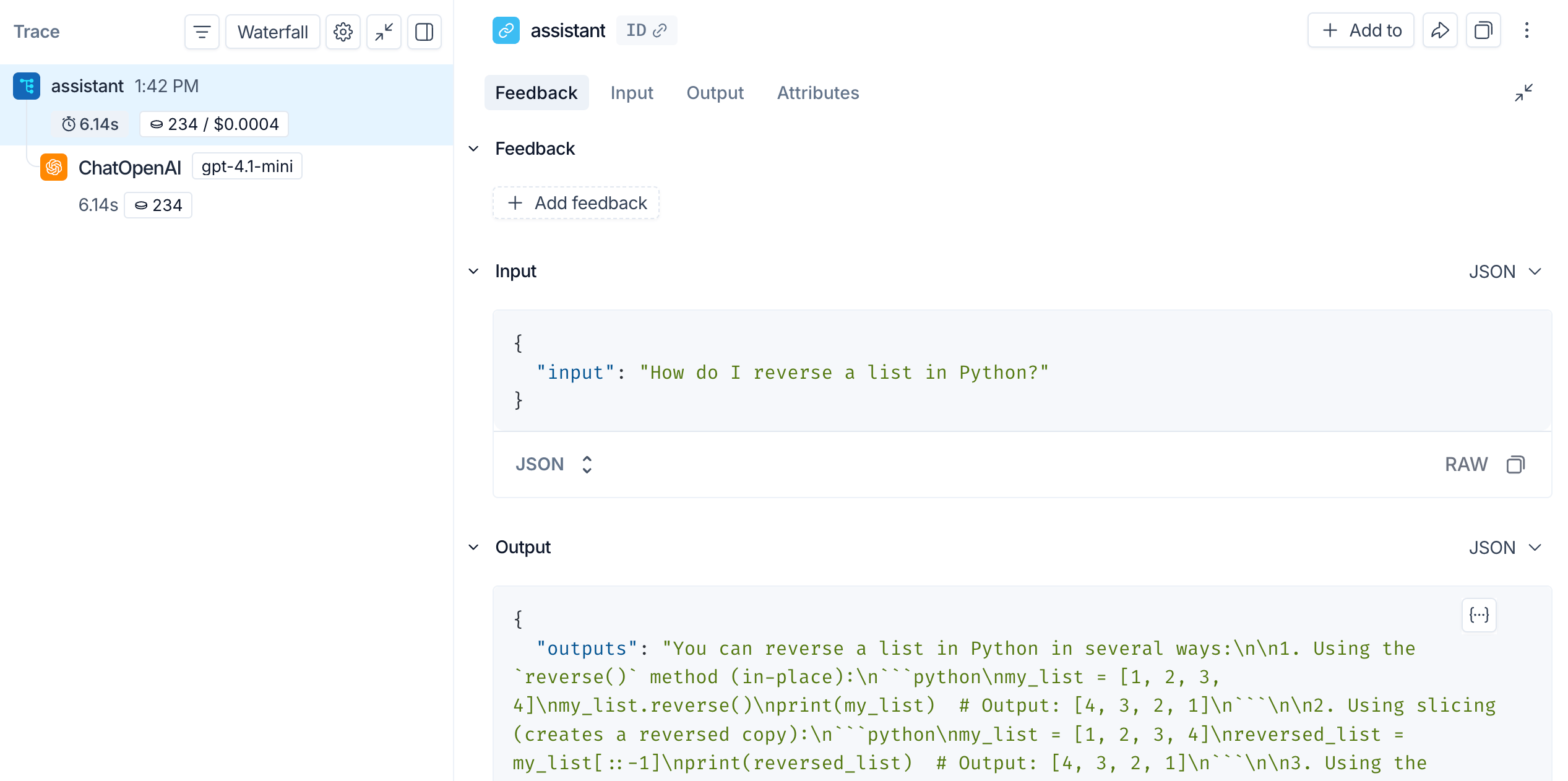
Task: Switch to Waterfall view
Action: tap(272, 32)
